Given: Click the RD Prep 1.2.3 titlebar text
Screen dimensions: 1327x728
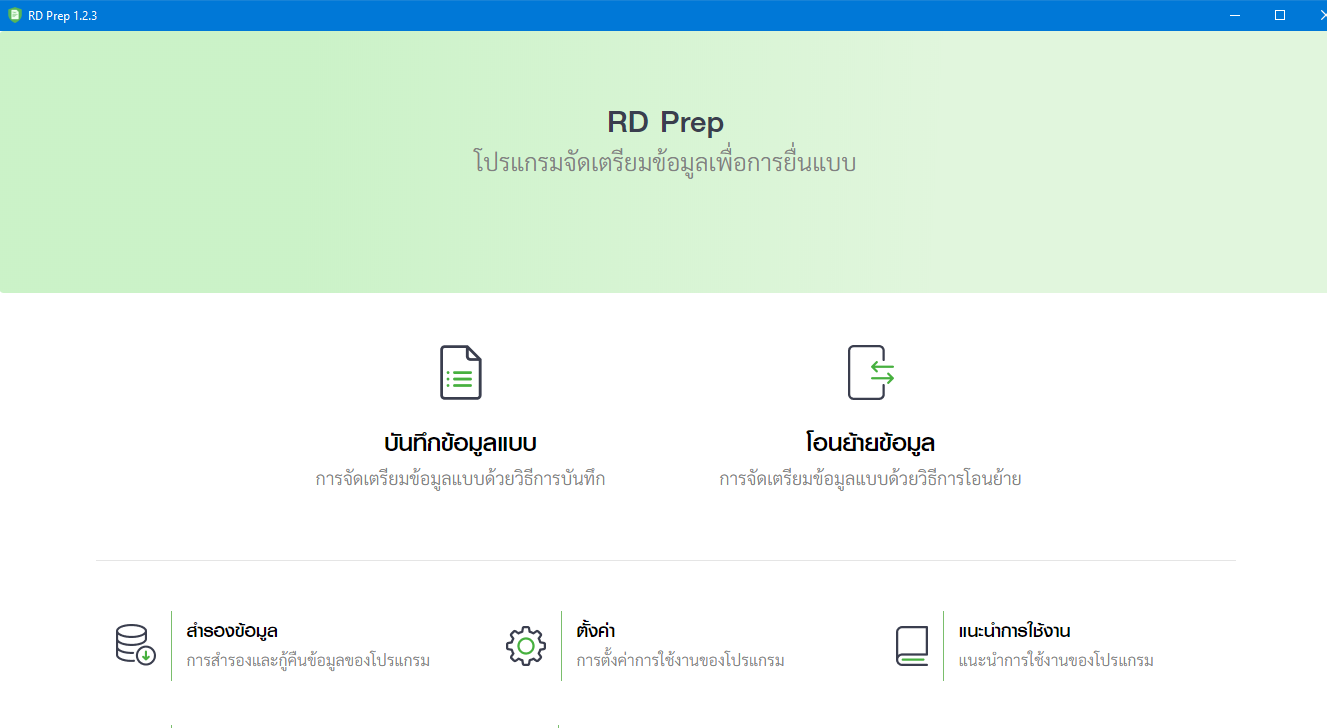Looking at the screenshot, I should coord(63,15).
